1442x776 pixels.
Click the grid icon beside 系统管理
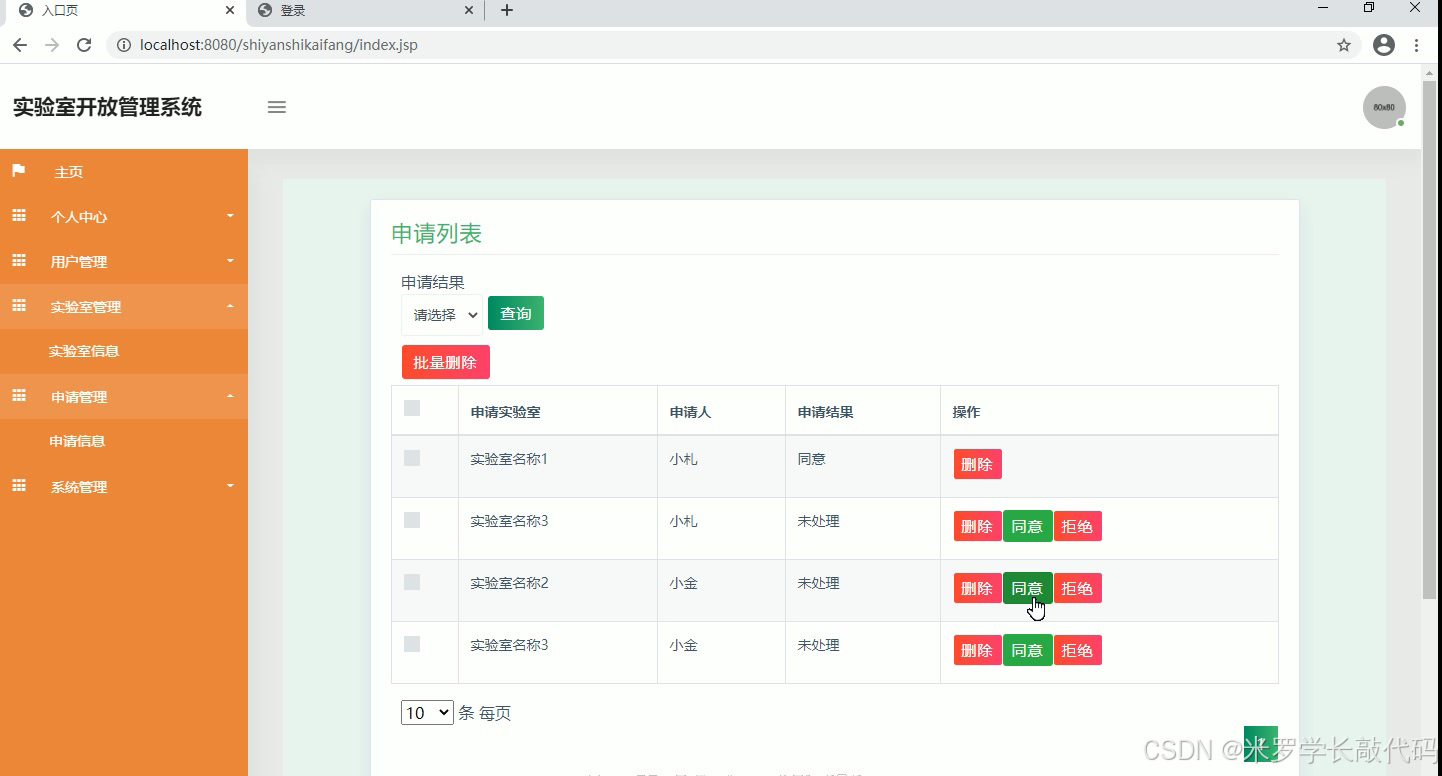(18, 486)
